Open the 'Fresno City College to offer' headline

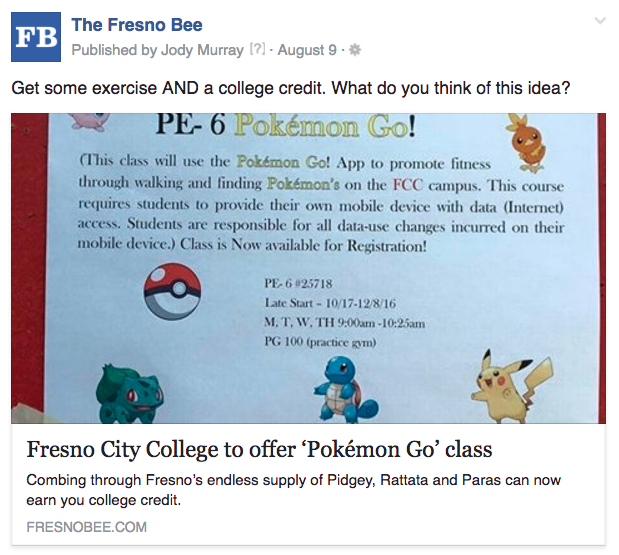259,447
